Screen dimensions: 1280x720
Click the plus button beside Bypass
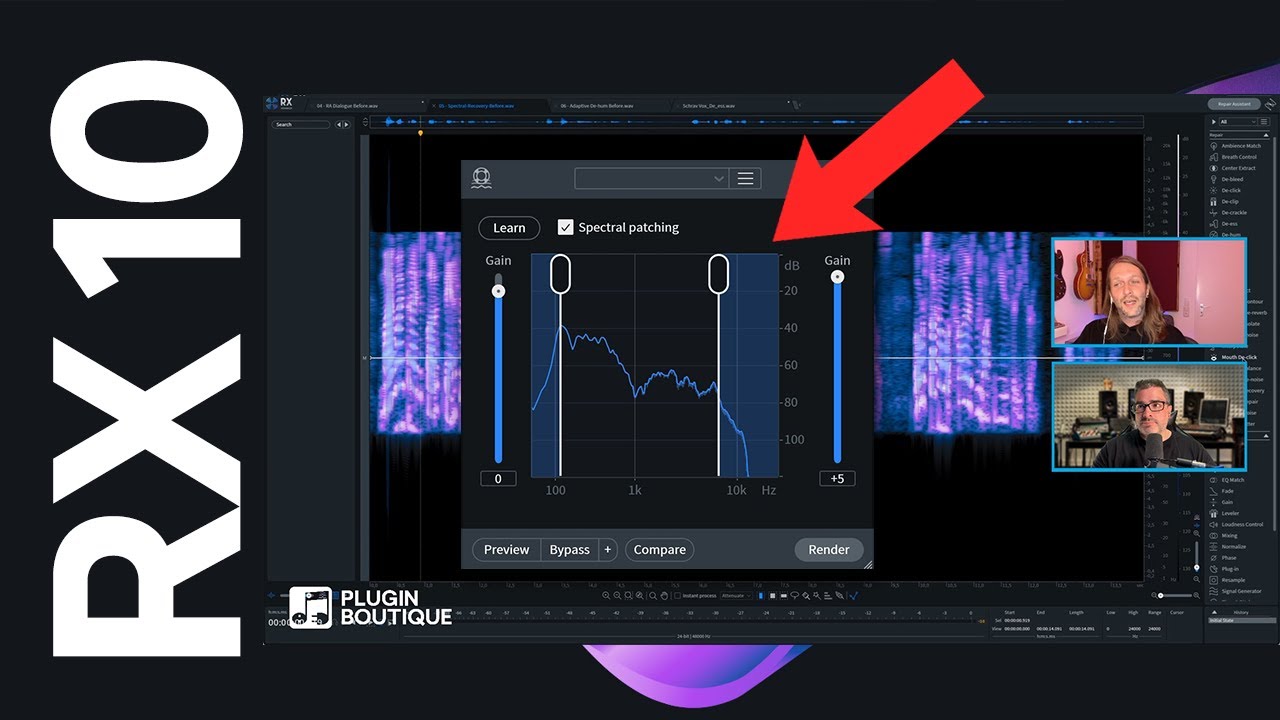point(608,549)
